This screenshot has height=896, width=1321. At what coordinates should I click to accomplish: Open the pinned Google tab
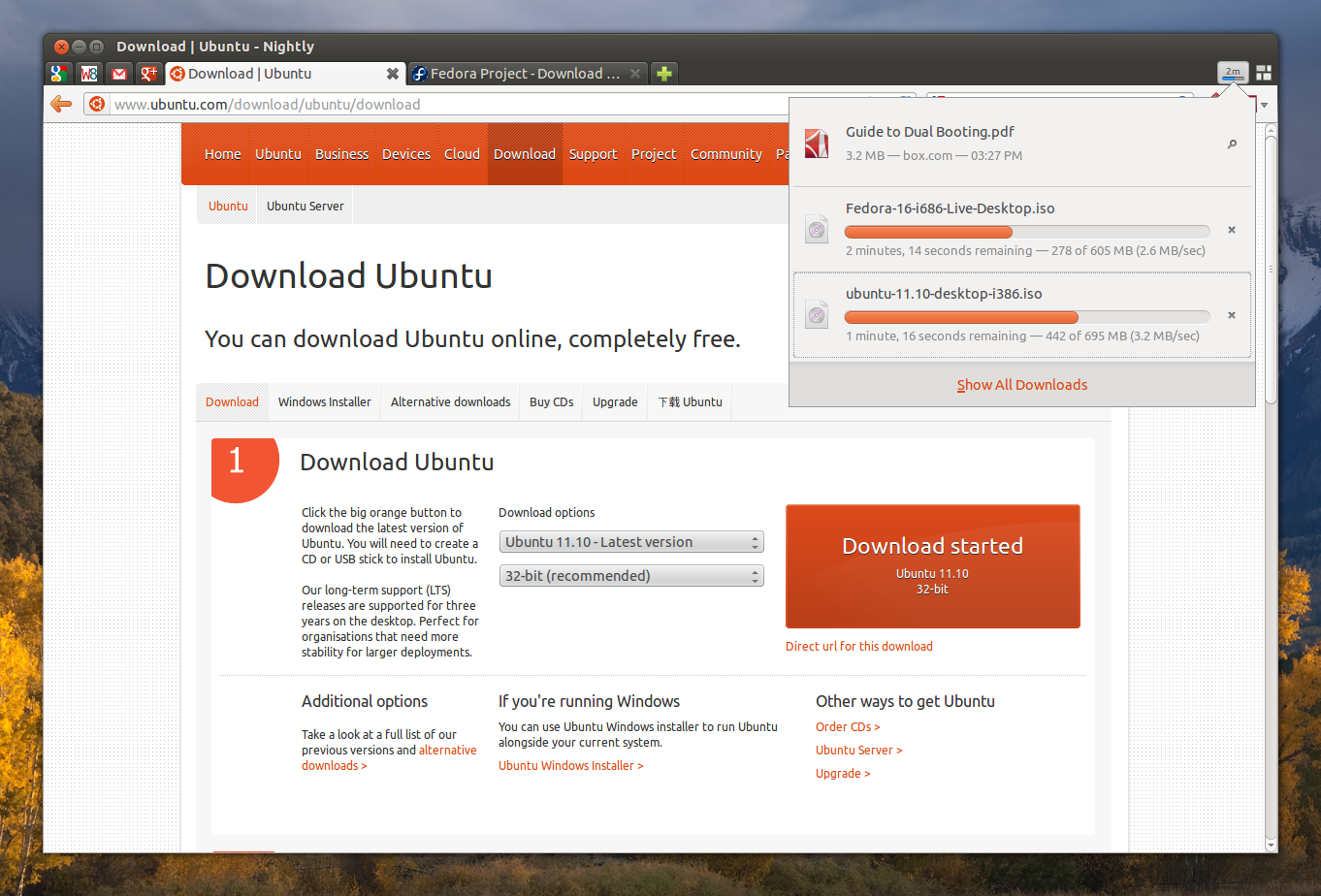click(59, 74)
